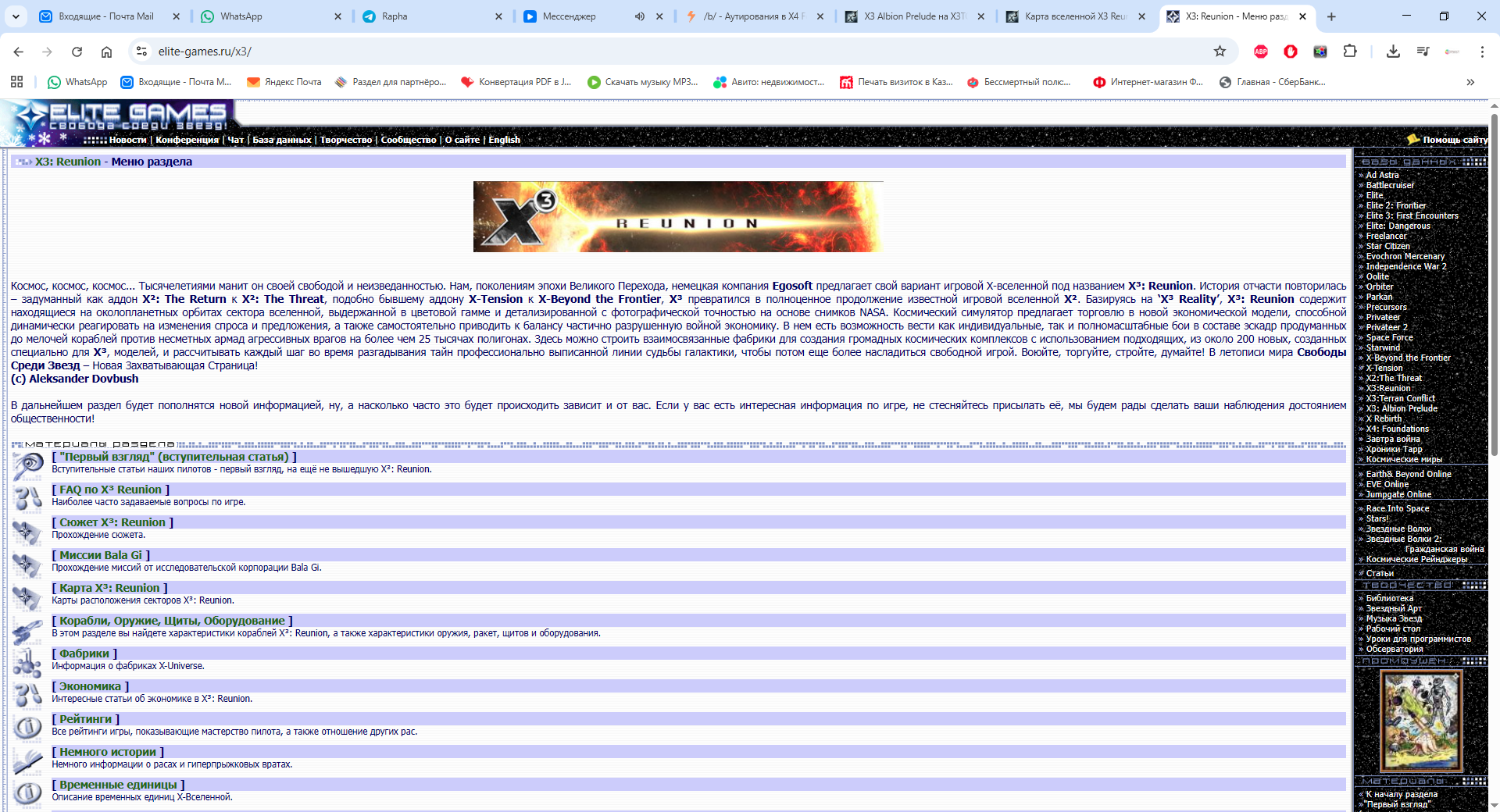Open the Сообщество menu item

coord(409,140)
